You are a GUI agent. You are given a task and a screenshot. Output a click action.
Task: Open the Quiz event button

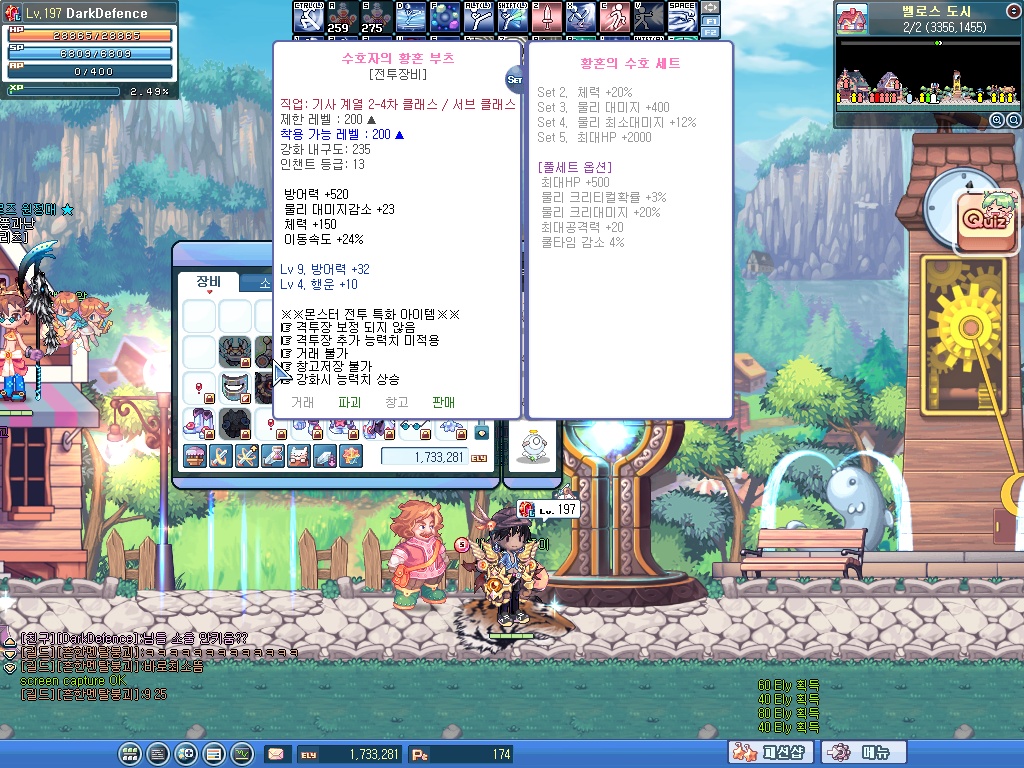click(x=986, y=220)
